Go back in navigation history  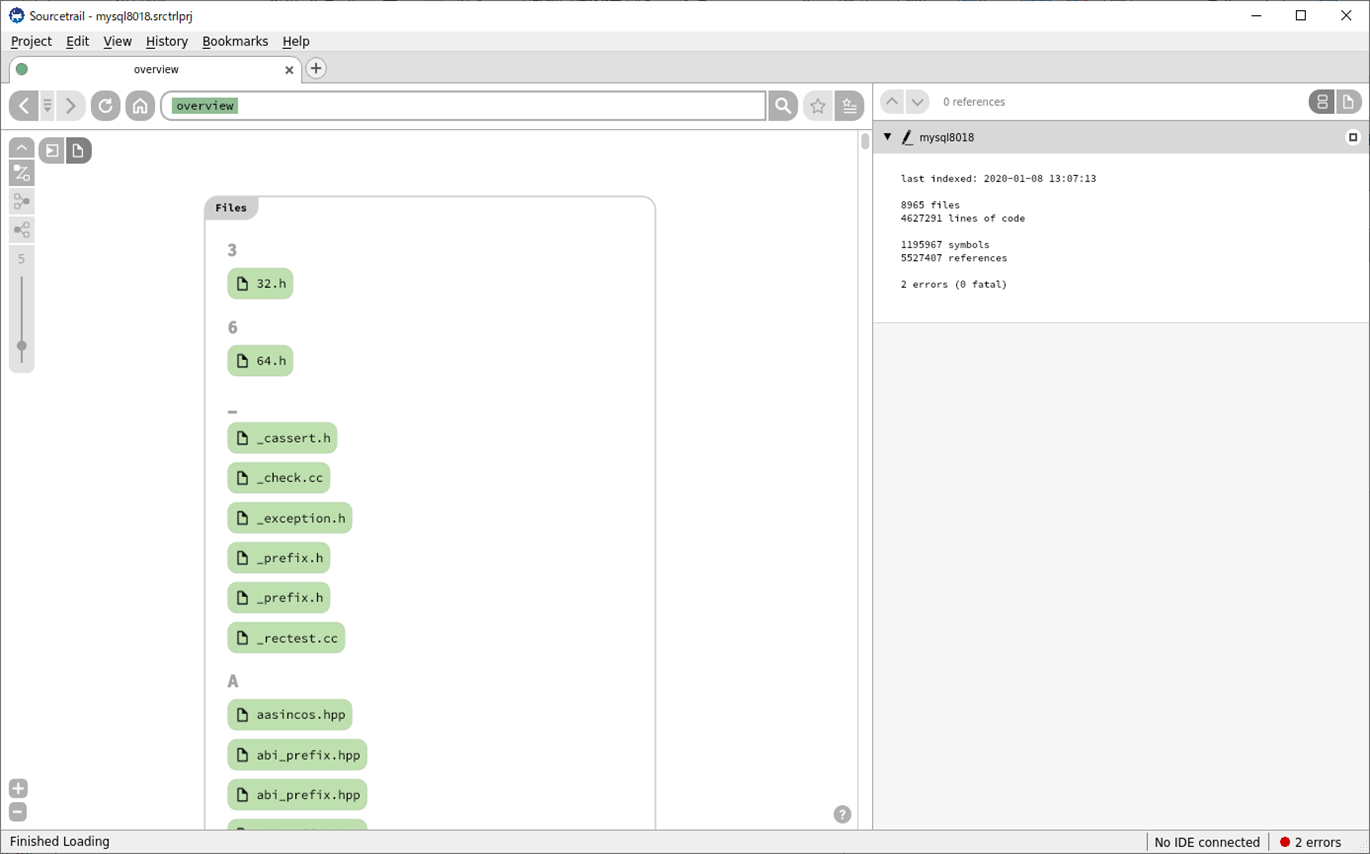click(x=23, y=105)
